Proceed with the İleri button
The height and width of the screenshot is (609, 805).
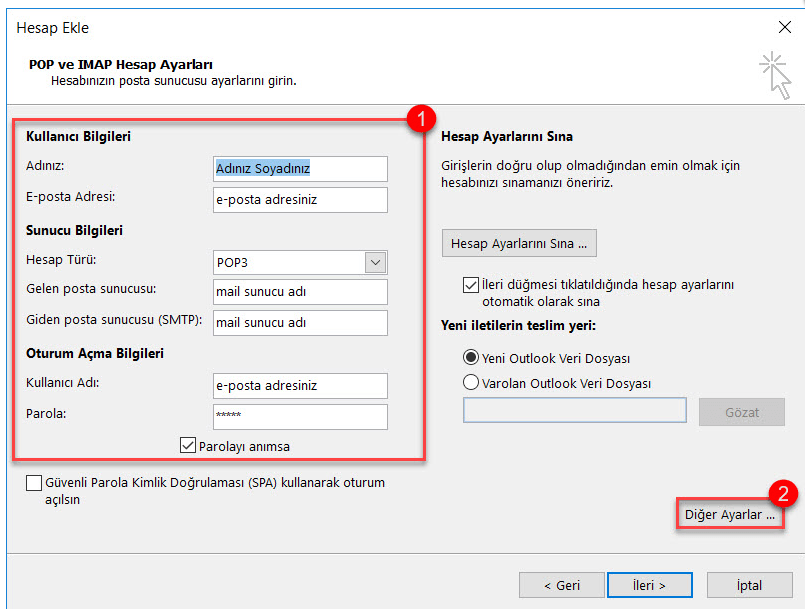649,585
